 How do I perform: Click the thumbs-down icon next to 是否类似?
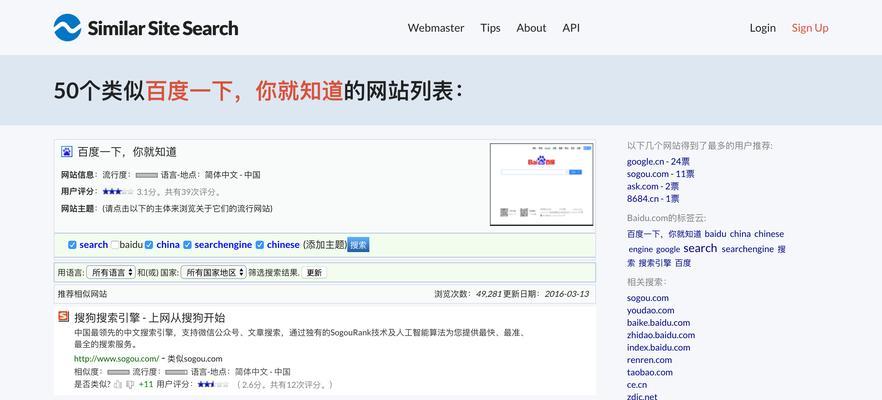(130, 385)
